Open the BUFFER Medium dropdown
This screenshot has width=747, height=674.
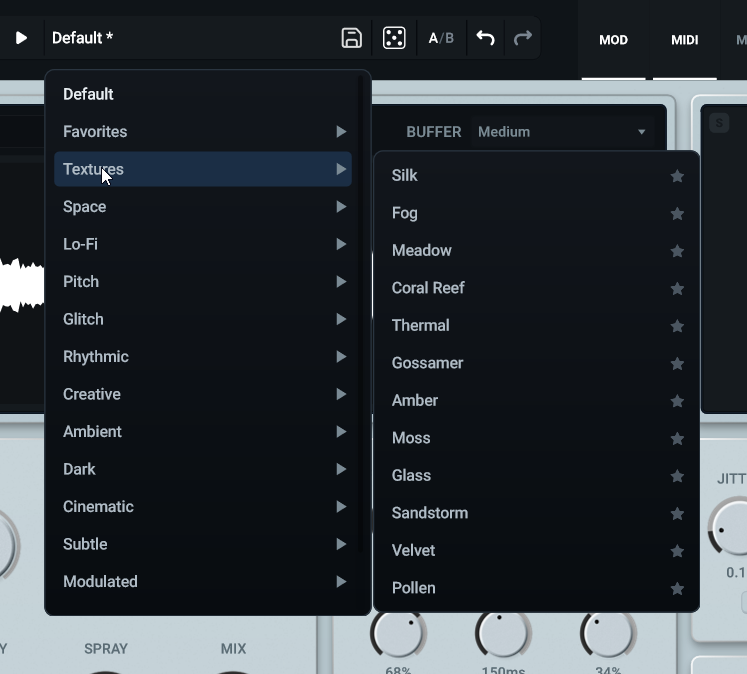pos(562,132)
